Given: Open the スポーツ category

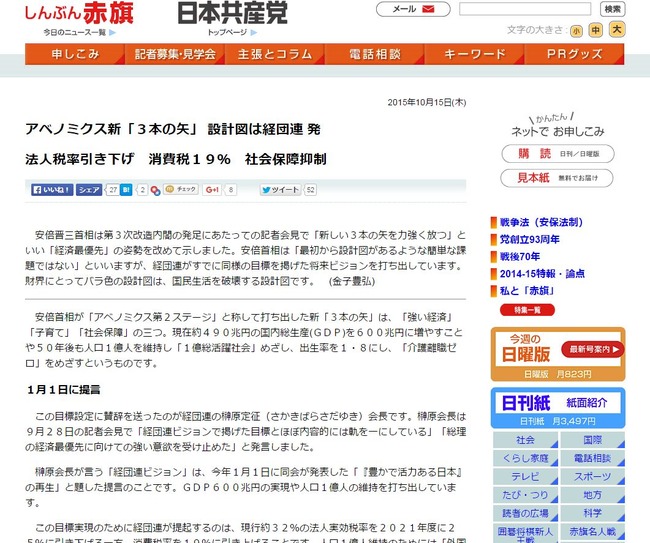Looking at the screenshot, I should coord(592,477).
